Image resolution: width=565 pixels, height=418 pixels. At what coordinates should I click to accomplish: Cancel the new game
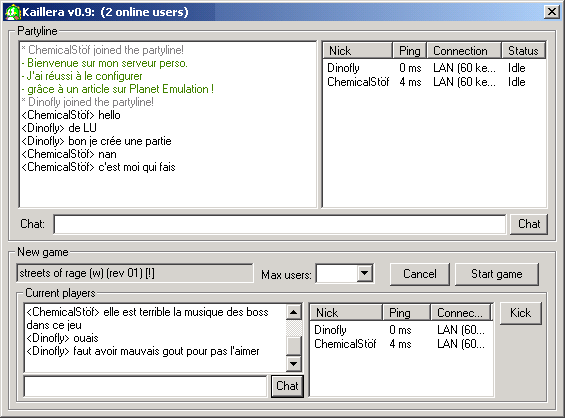pos(420,274)
